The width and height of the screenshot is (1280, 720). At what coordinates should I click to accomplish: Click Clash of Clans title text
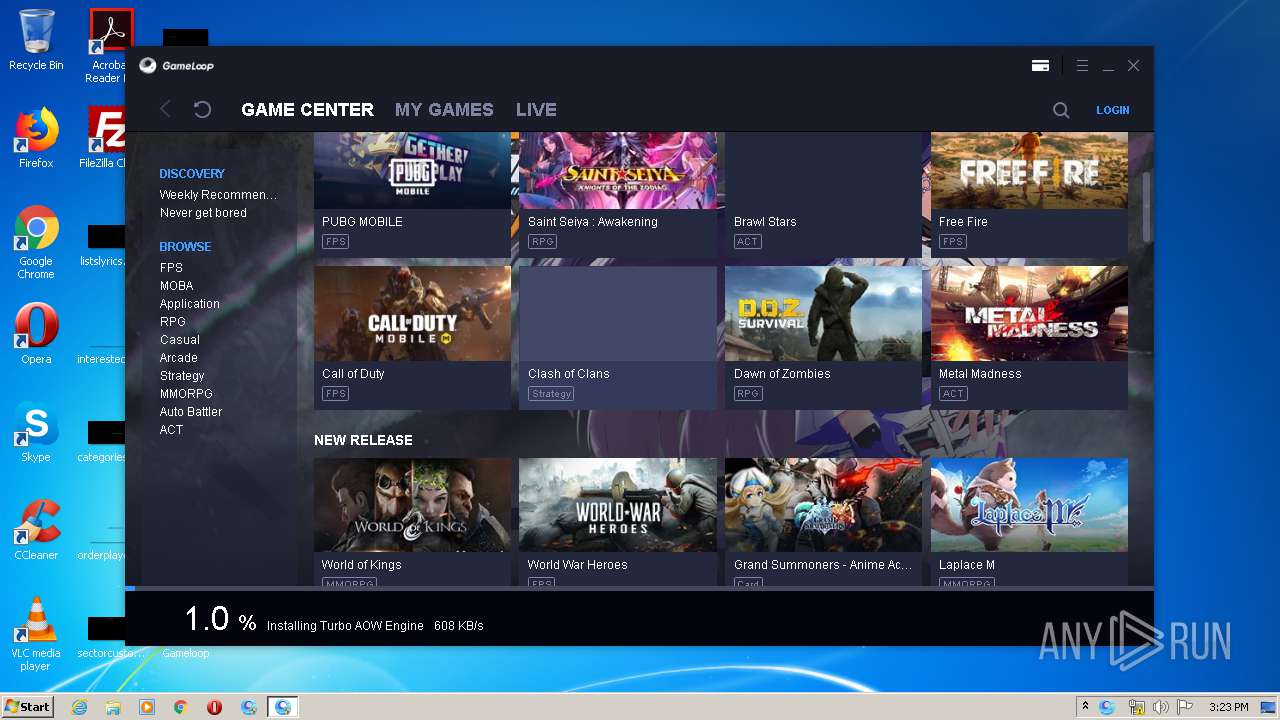pos(568,374)
